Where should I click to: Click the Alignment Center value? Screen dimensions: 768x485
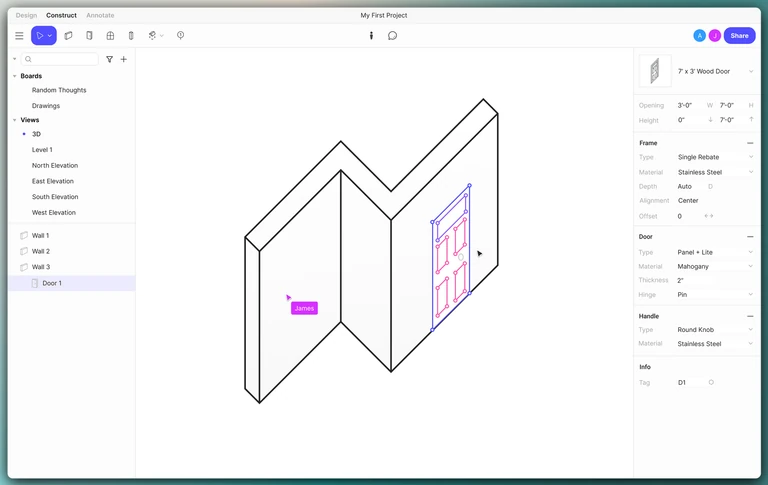[688, 201]
